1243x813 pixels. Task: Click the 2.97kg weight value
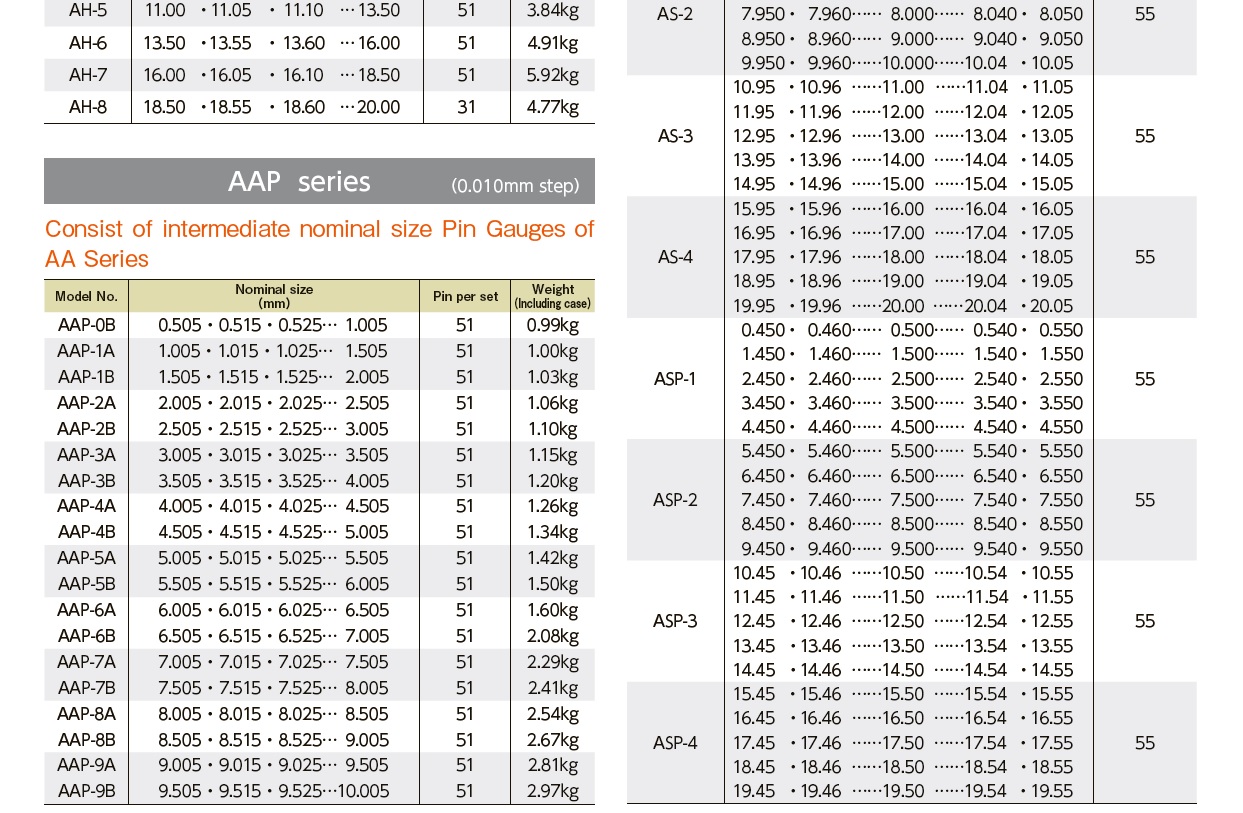tap(552, 791)
